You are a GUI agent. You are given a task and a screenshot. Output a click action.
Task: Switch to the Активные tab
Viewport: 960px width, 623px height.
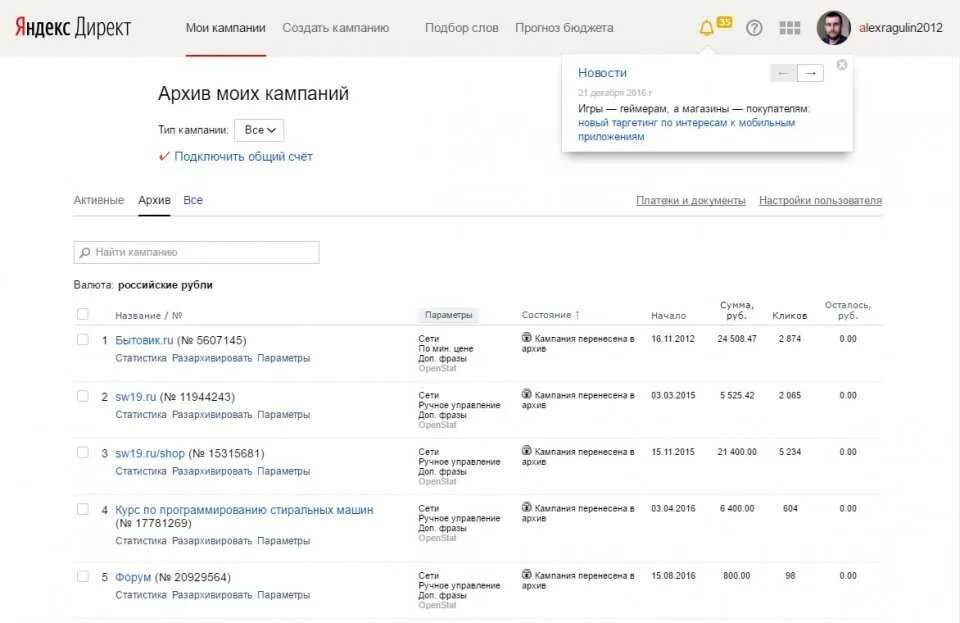click(x=99, y=200)
